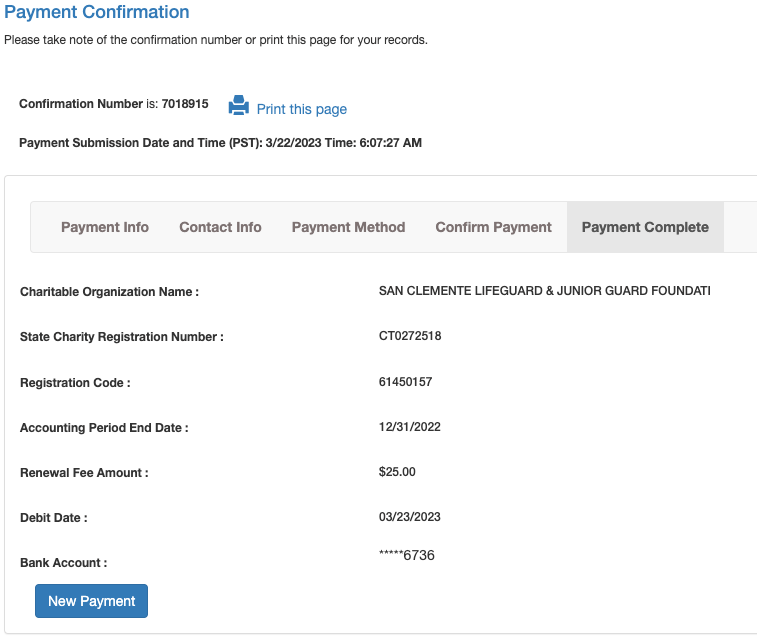Viewport: 757px width, 641px height.
Task: Switch to the Payment Info tab
Action: coord(105,227)
